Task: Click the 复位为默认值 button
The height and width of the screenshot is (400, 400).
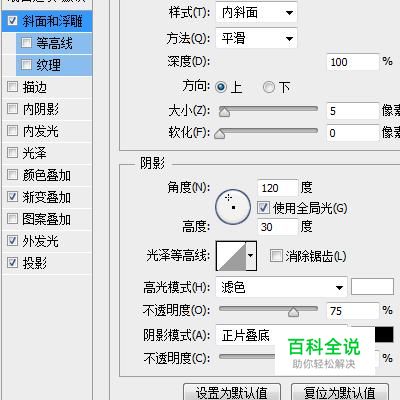Action: (x=340, y=392)
